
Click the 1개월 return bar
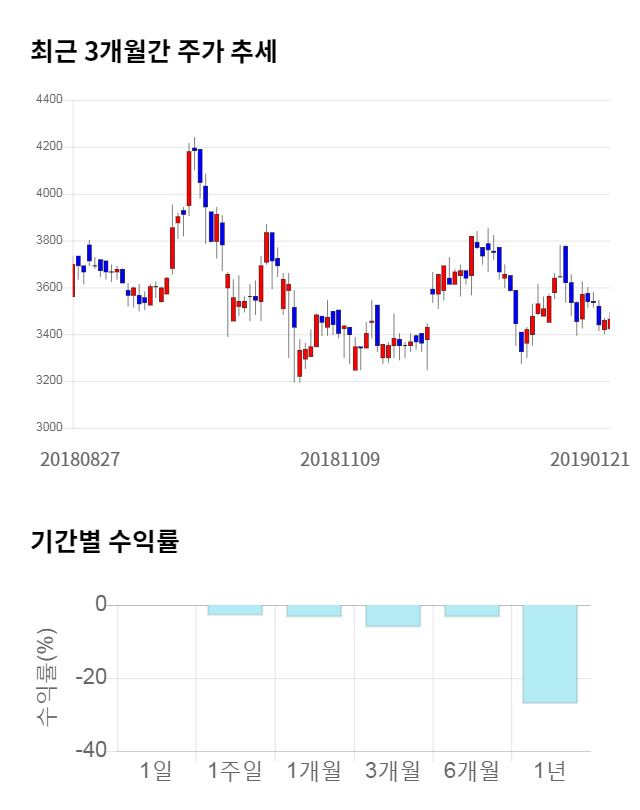(x=314, y=611)
